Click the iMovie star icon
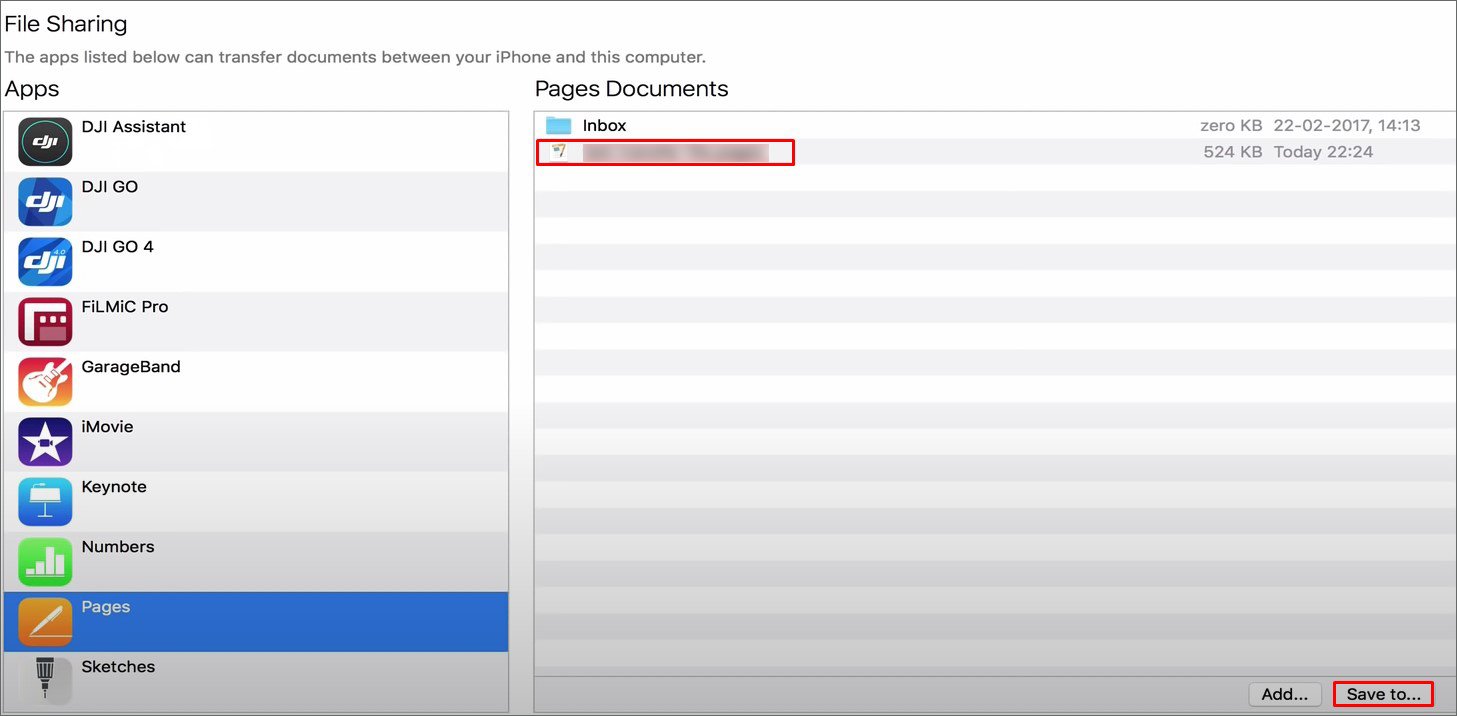This screenshot has width=1457, height=716. pos(44,441)
